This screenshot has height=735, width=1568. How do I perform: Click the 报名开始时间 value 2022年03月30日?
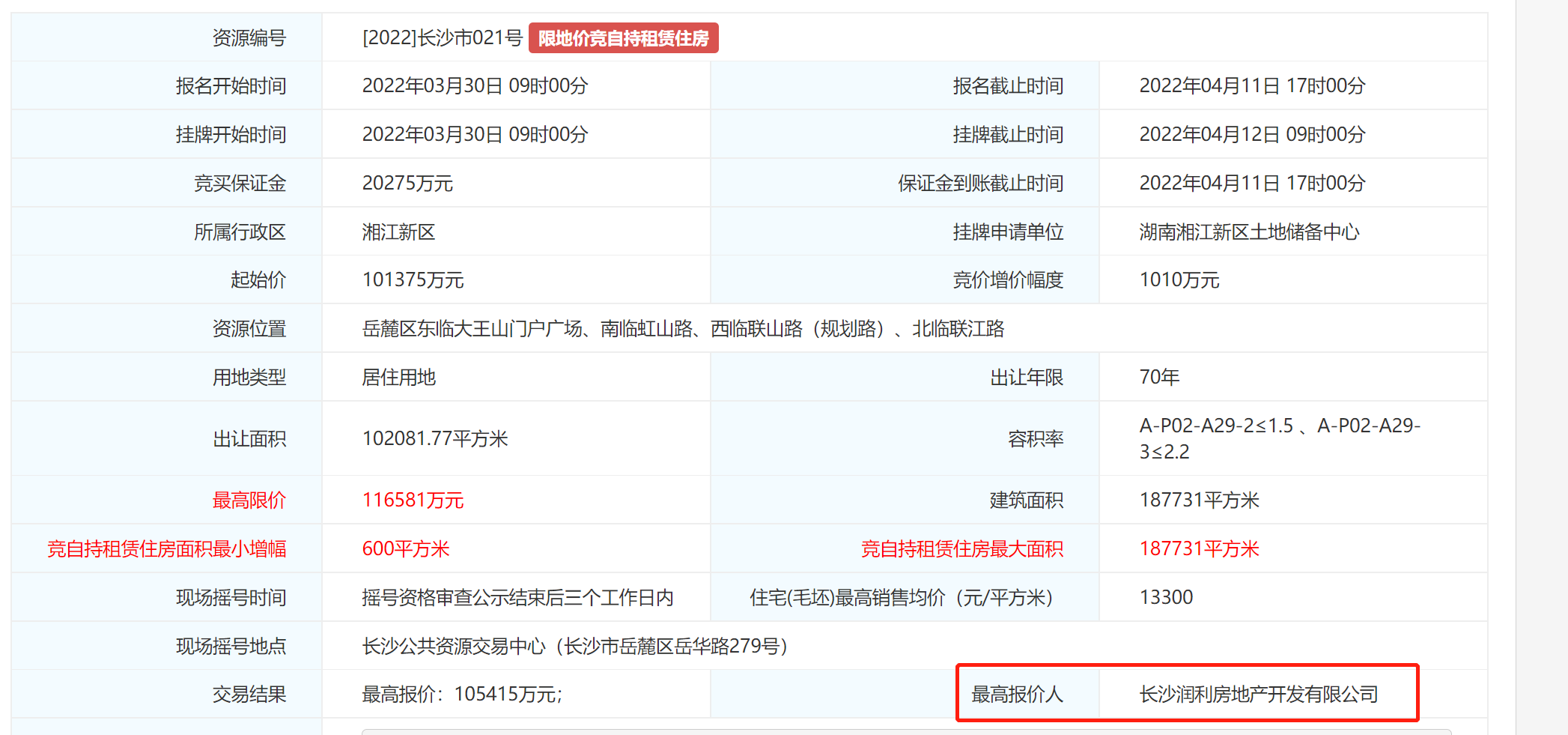[x=474, y=85]
